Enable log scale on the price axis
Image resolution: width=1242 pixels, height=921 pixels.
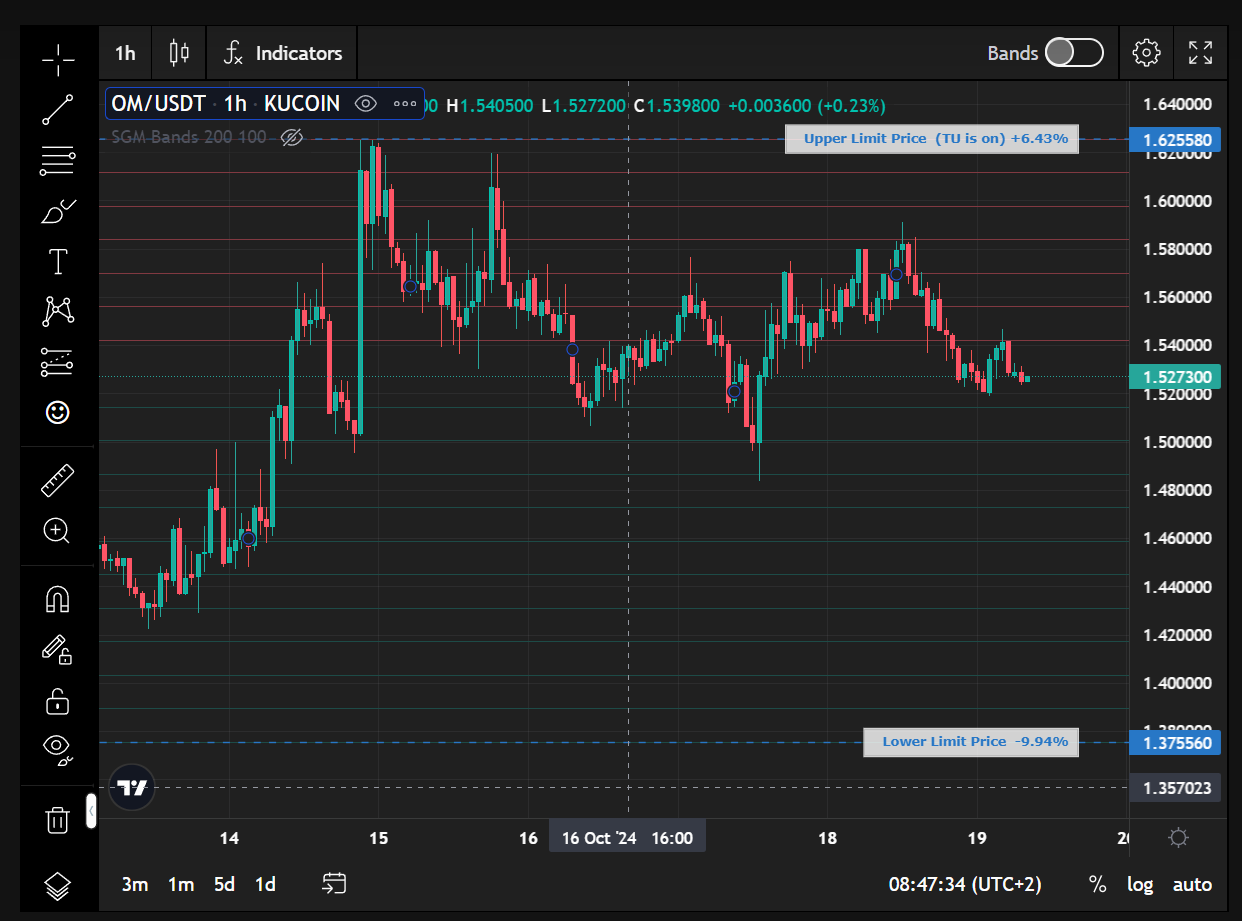[1140, 884]
